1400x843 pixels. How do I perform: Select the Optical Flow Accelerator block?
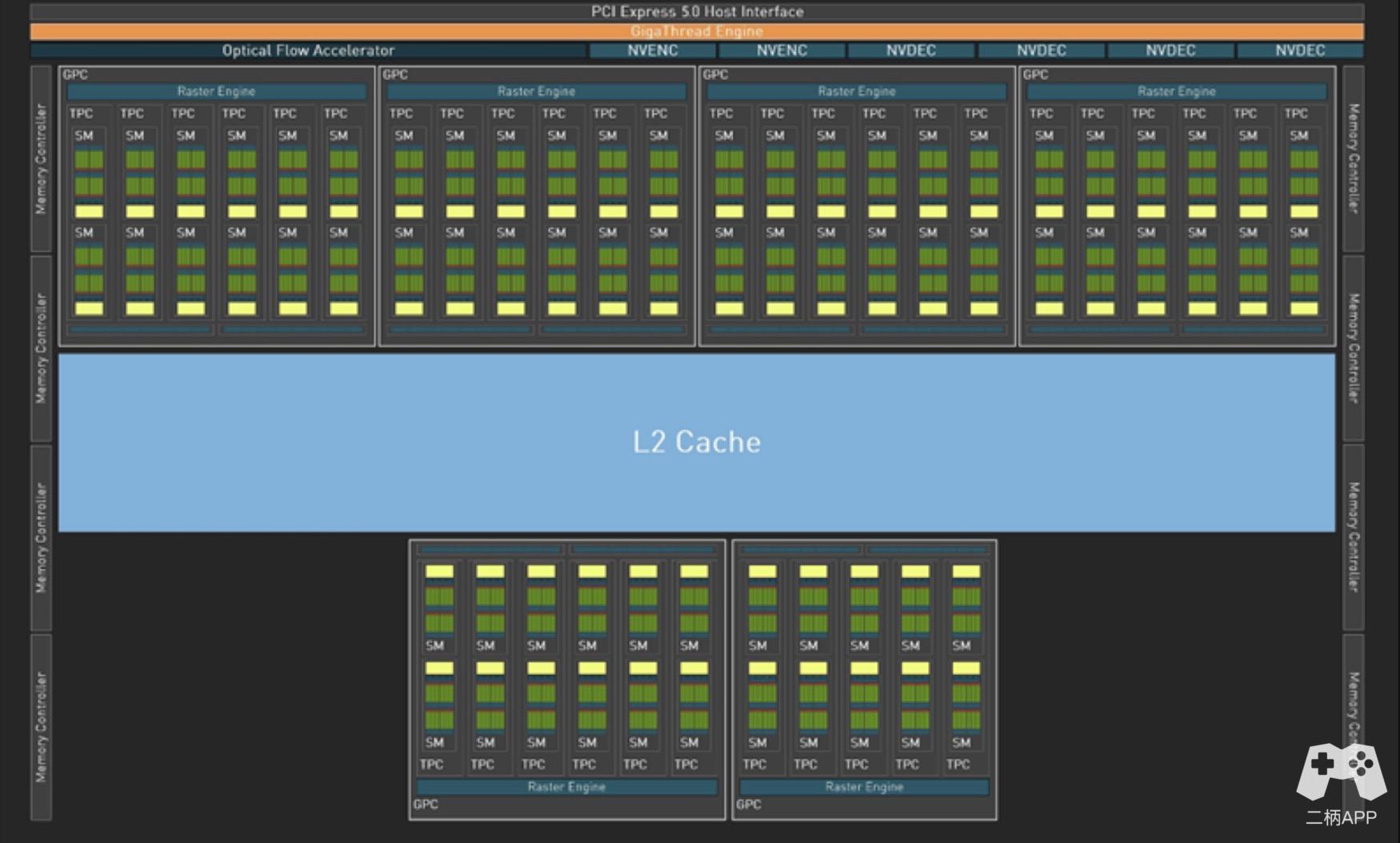point(308,50)
